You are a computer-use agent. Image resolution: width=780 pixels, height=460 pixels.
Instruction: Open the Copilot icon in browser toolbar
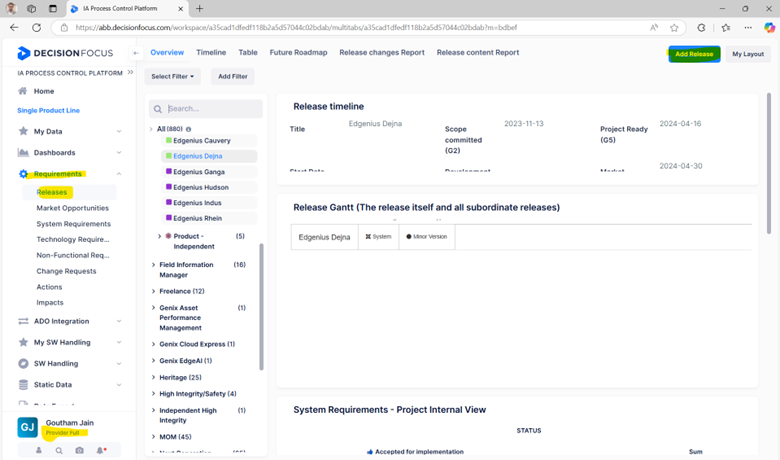[x=769, y=27]
